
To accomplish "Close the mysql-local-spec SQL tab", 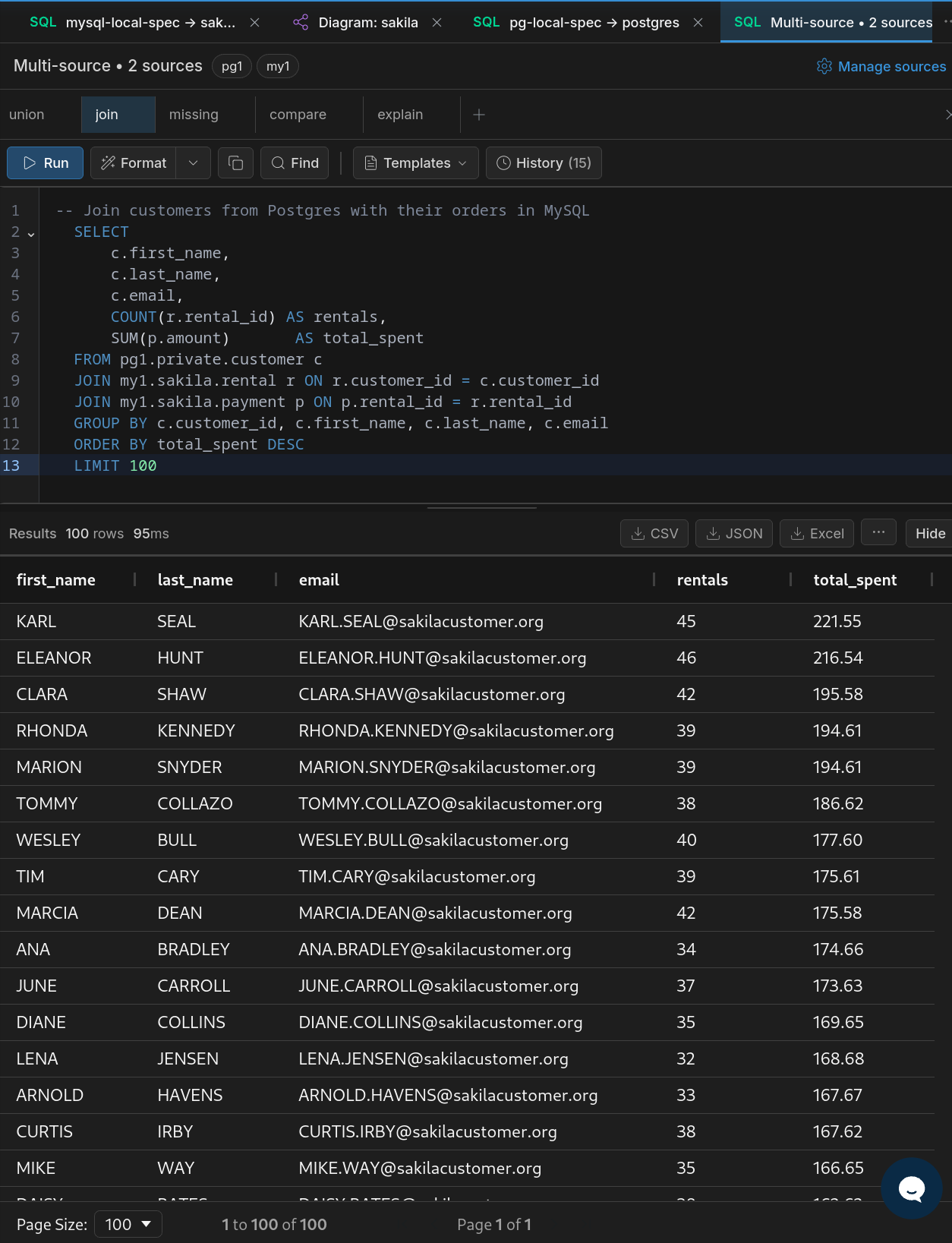I will point(255,23).
